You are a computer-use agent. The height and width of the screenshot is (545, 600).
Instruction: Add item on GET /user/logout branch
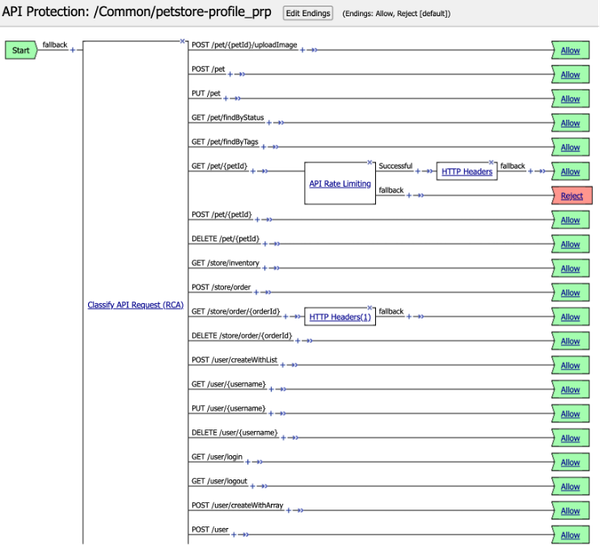[x=252, y=486]
